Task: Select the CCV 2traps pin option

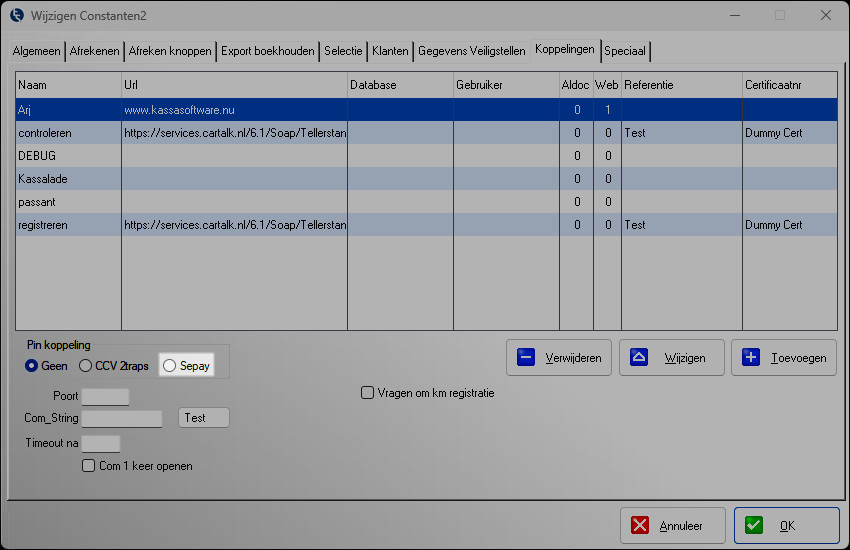Action: [x=85, y=366]
